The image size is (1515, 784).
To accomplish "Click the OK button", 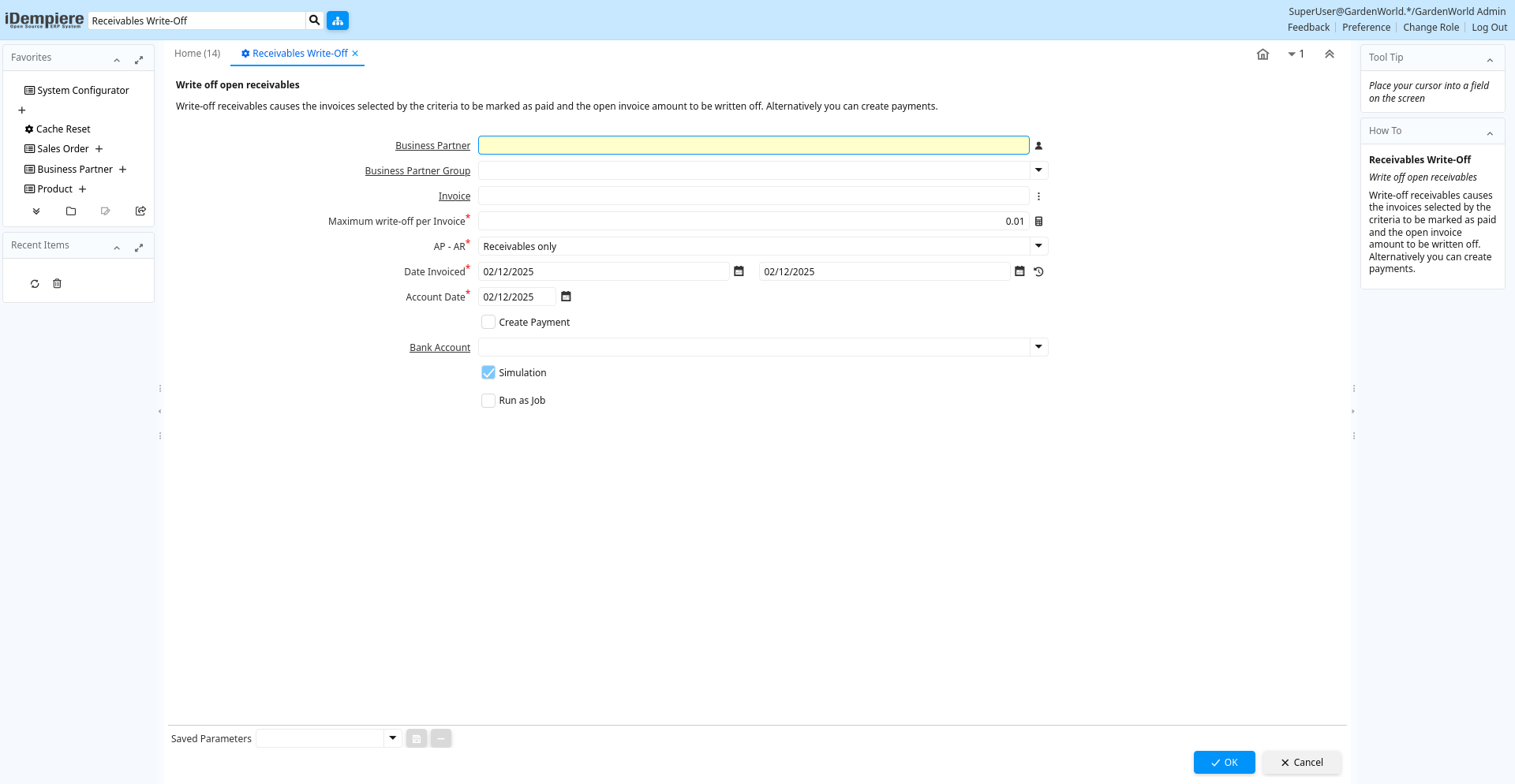I will coord(1224,763).
